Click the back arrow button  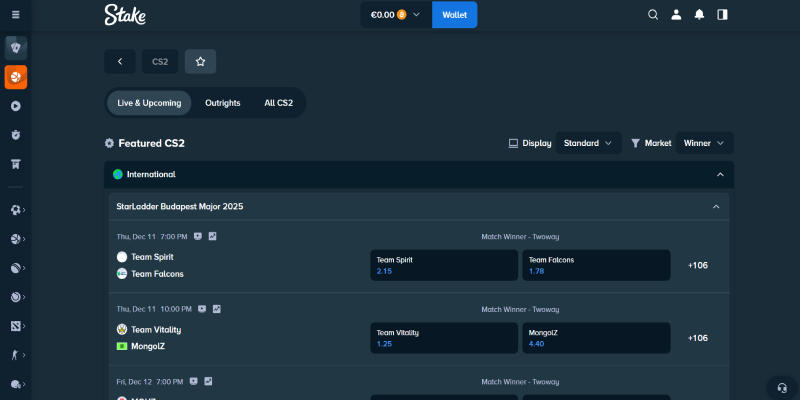pyautogui.click(x=120, y=61)
